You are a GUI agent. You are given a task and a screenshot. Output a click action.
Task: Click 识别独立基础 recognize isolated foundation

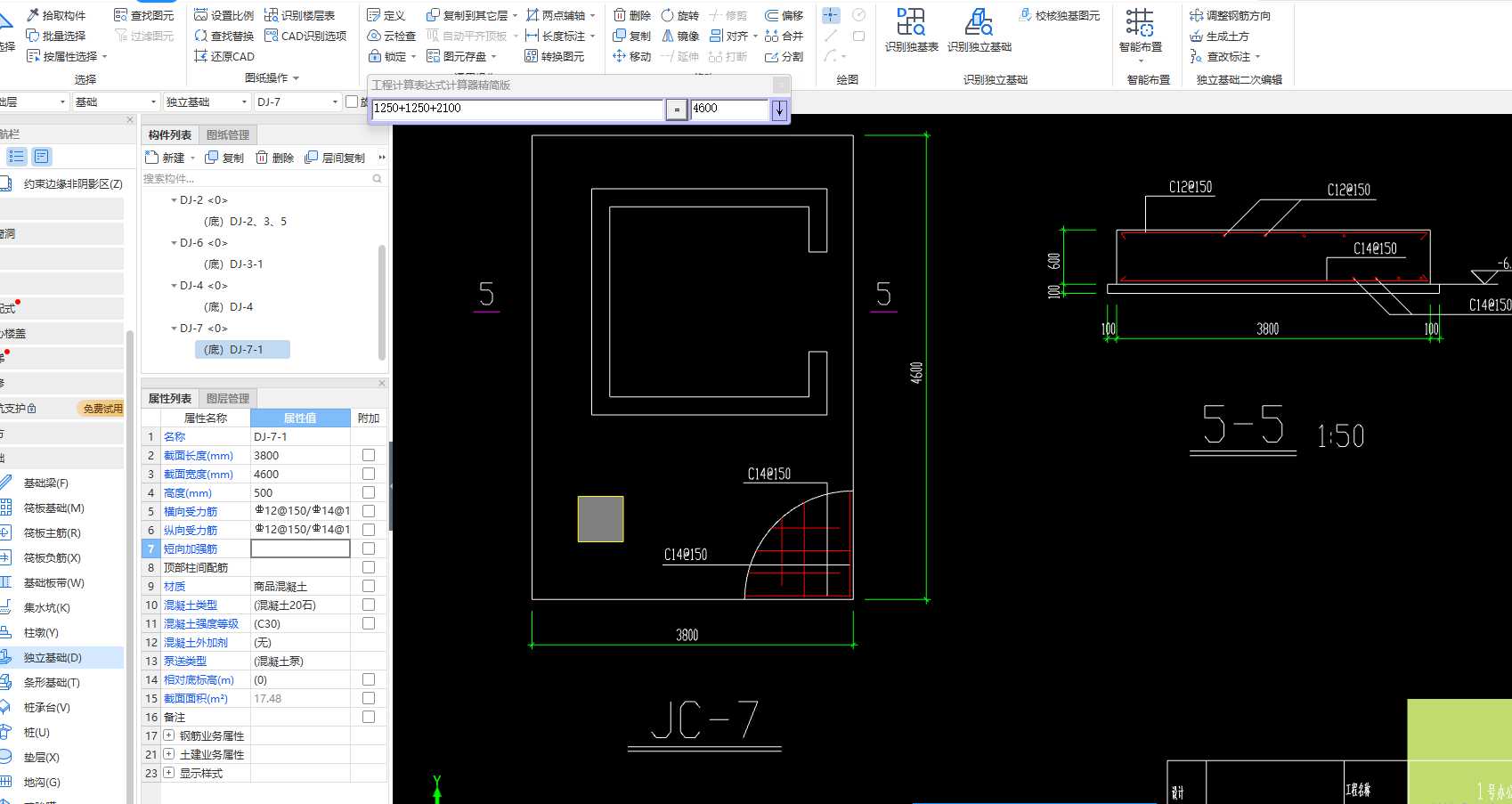(980, 29)
